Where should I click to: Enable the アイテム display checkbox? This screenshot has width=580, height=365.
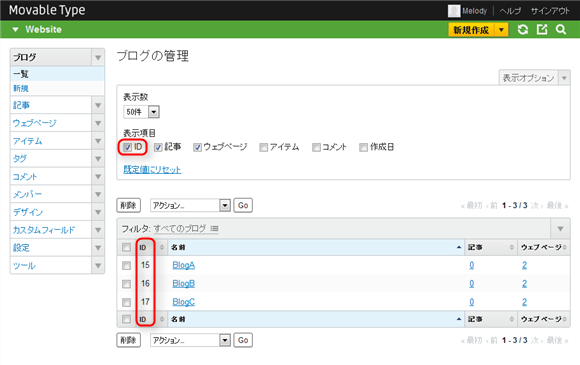click(263, 147)
